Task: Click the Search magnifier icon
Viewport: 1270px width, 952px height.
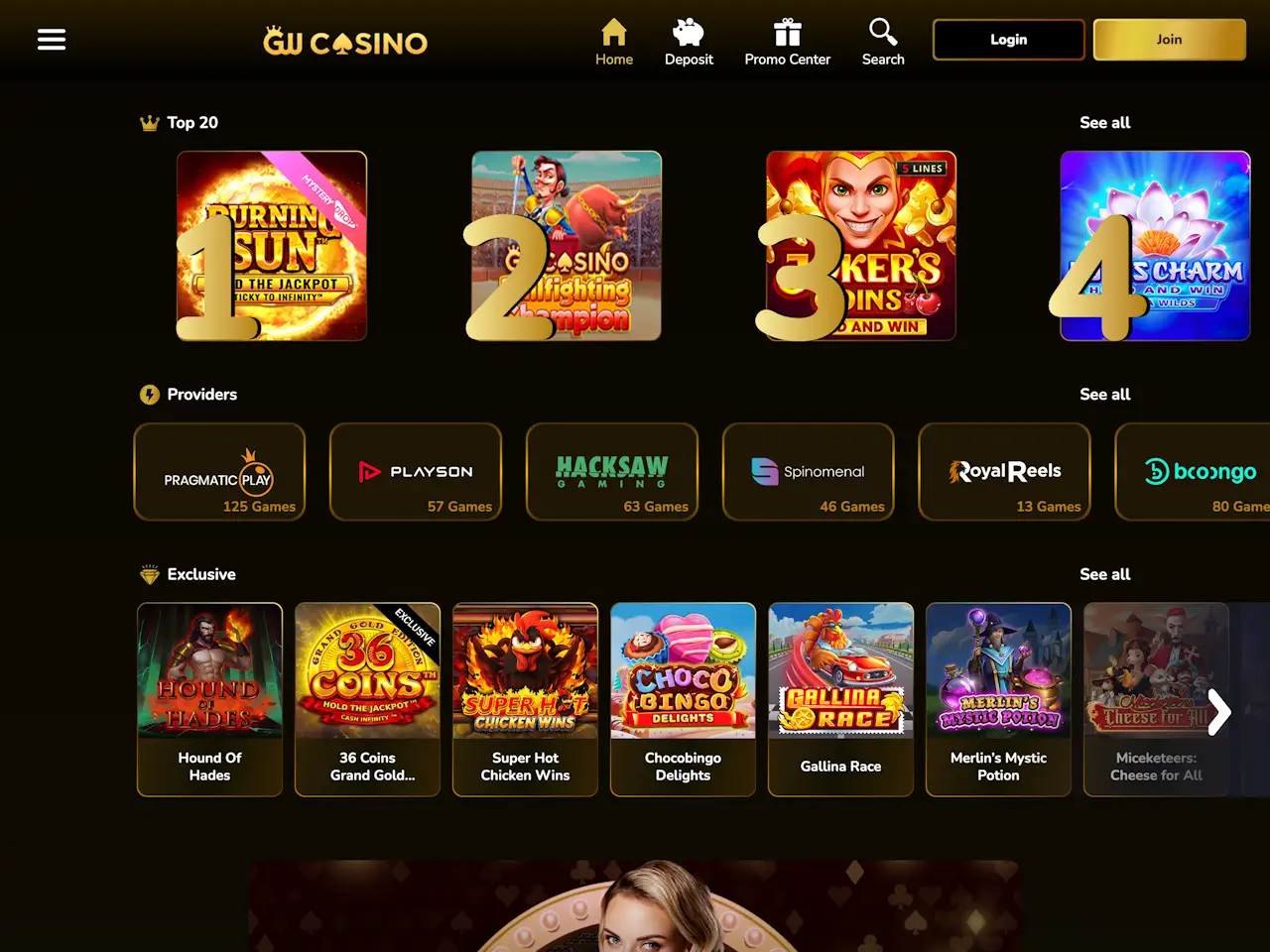Action: (883, 32)
